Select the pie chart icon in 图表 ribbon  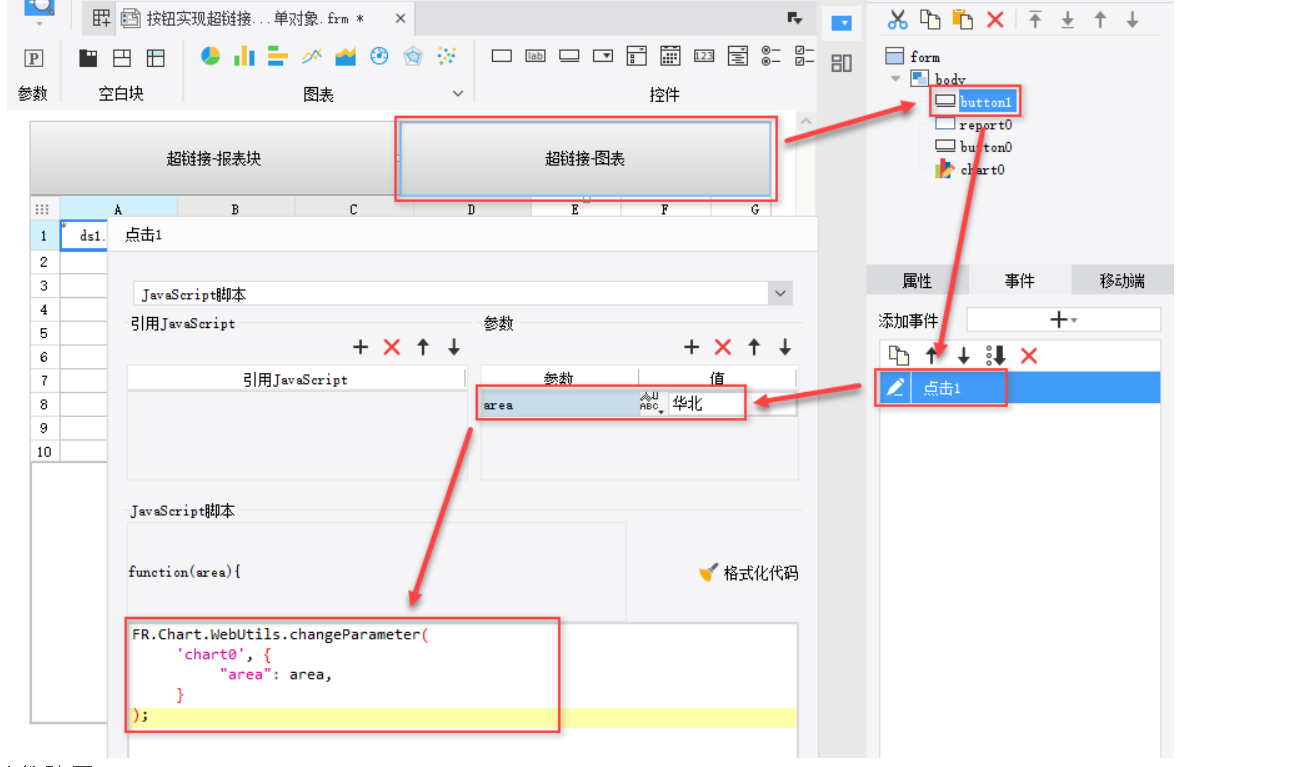coord(210,56)
